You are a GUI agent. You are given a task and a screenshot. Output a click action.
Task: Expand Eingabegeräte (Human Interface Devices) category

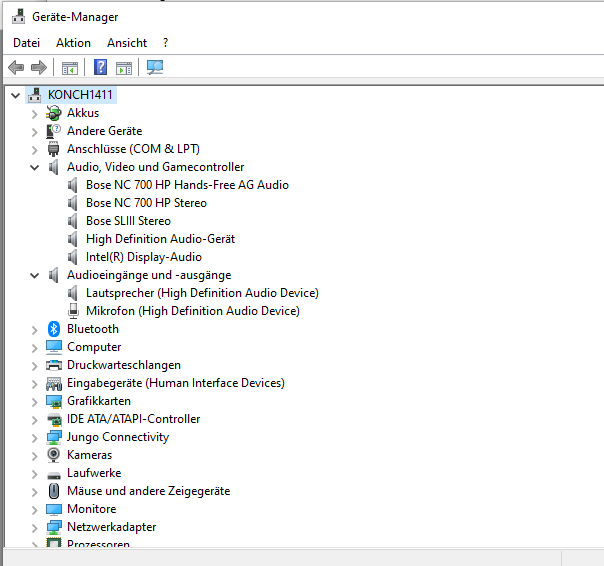35,384
